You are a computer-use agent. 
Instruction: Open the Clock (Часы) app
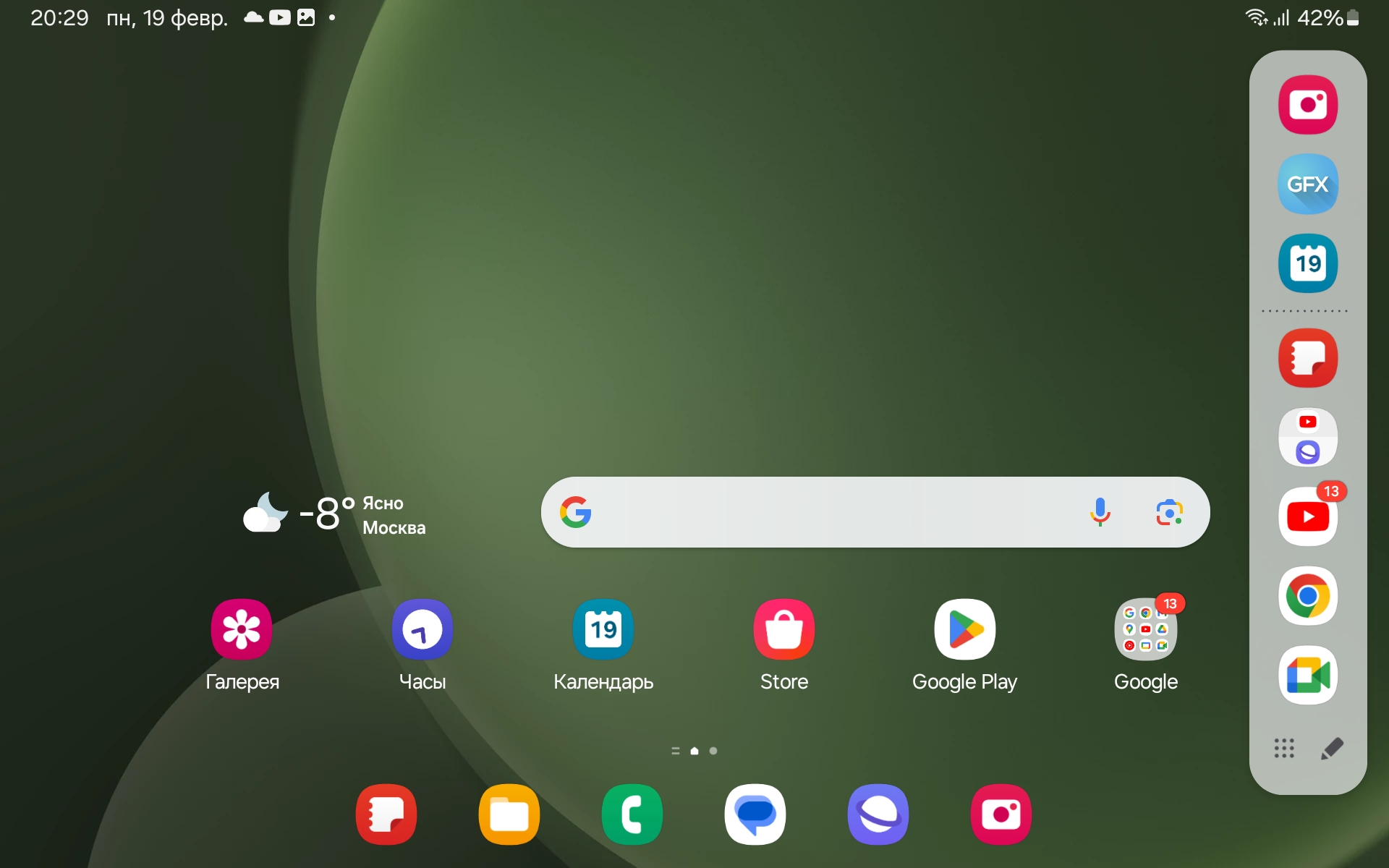pyautogui.click(x=422, y=629)
